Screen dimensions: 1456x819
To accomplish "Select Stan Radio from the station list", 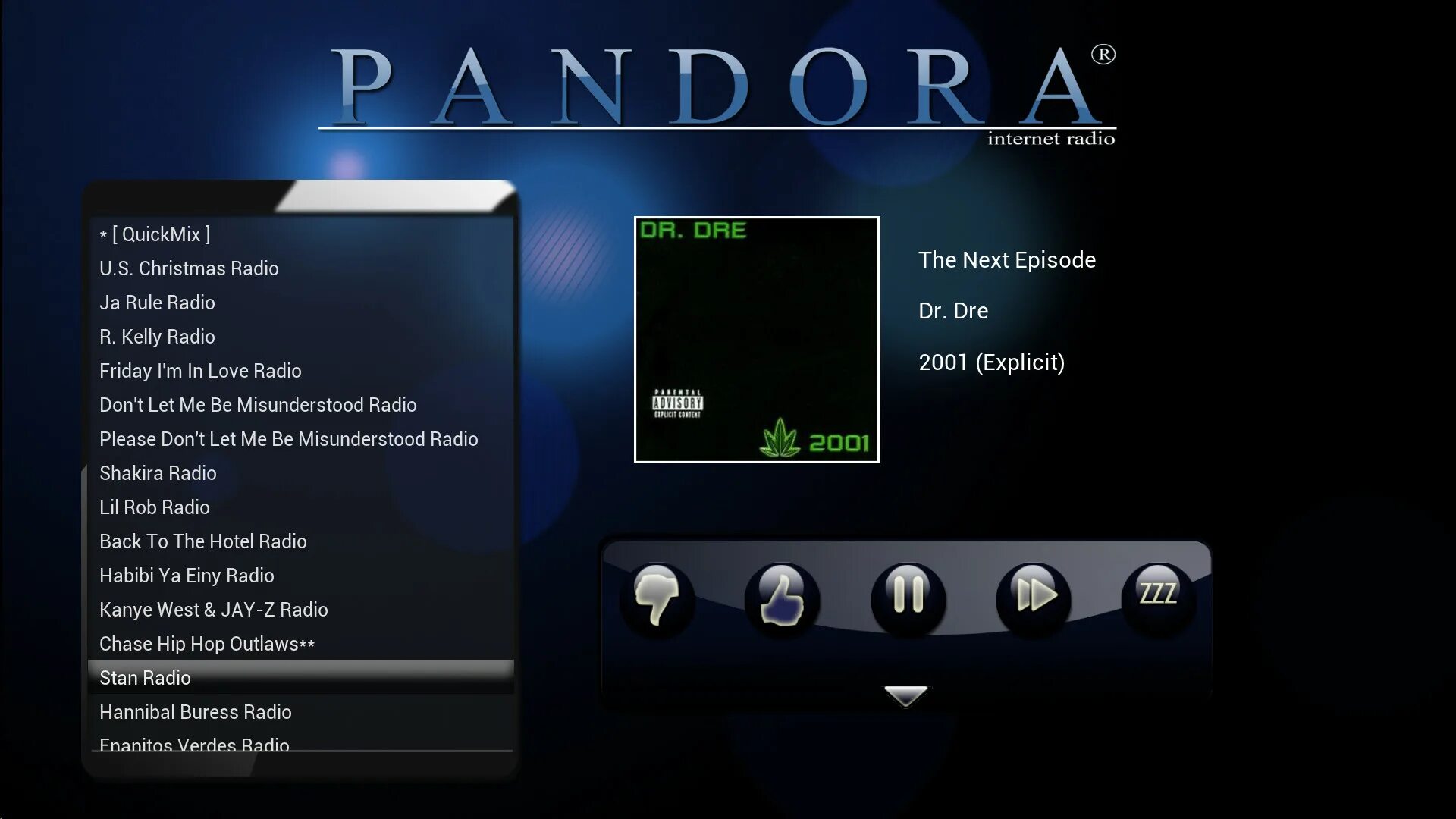I will (145, 677).
